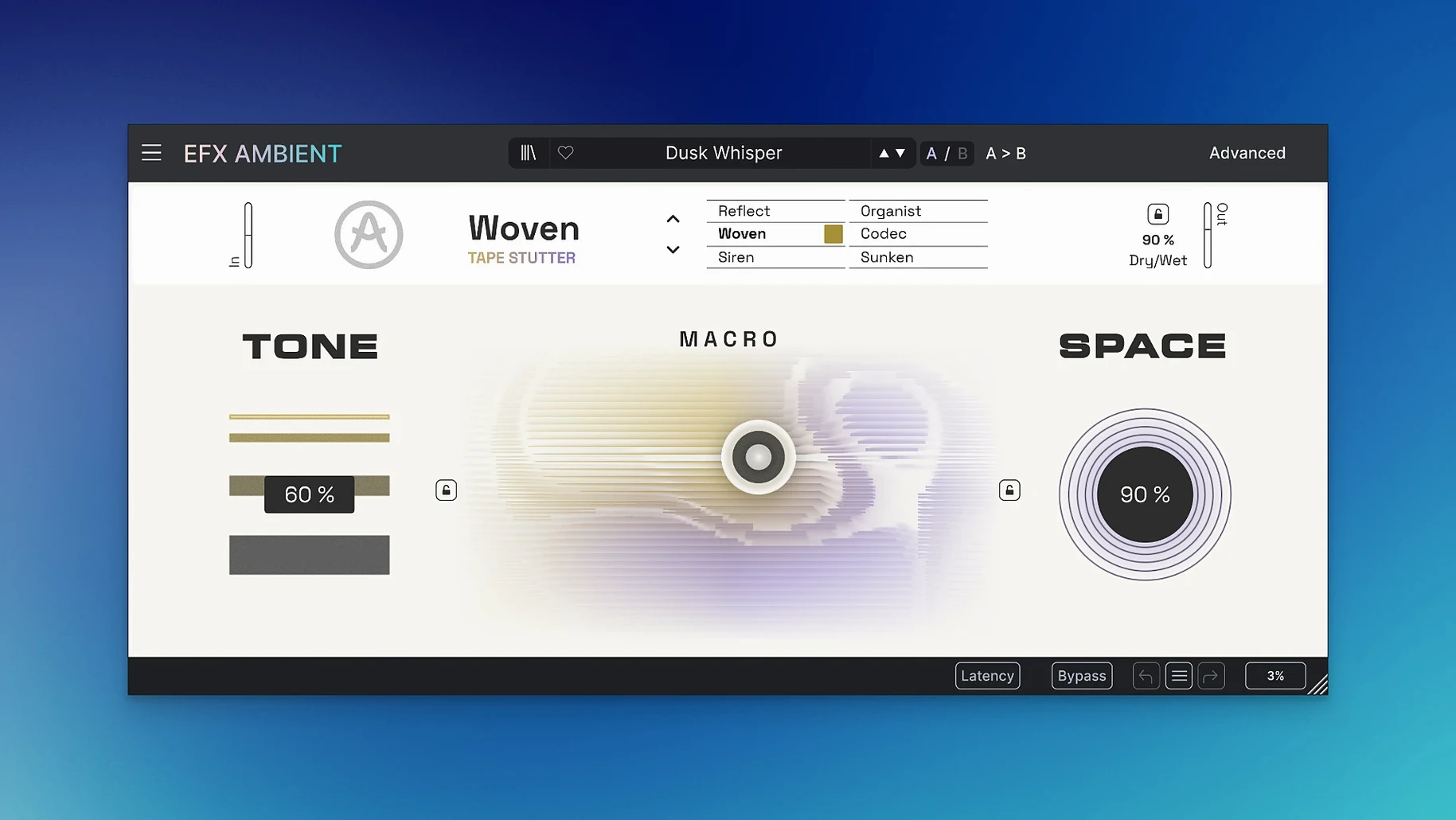Open the hamburger main menu
This screenshot has width=1456, height=820.
[151, 153]
